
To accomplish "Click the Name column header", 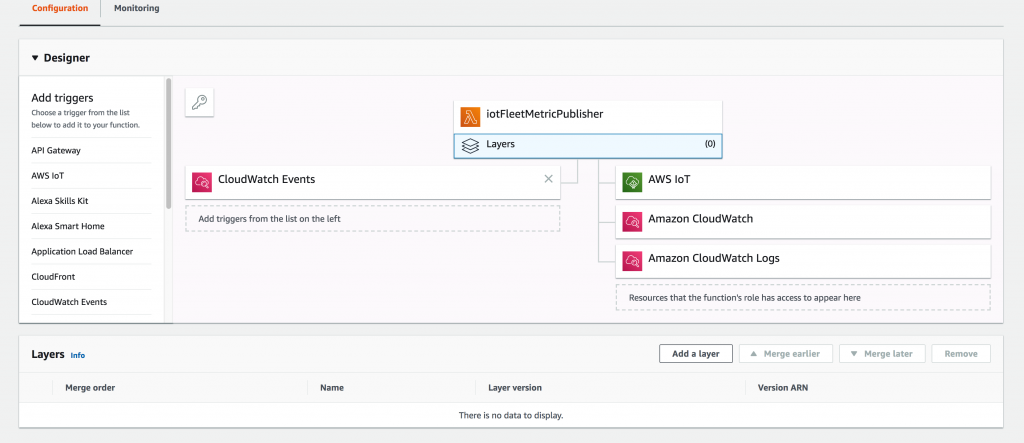I will point(332,387).
